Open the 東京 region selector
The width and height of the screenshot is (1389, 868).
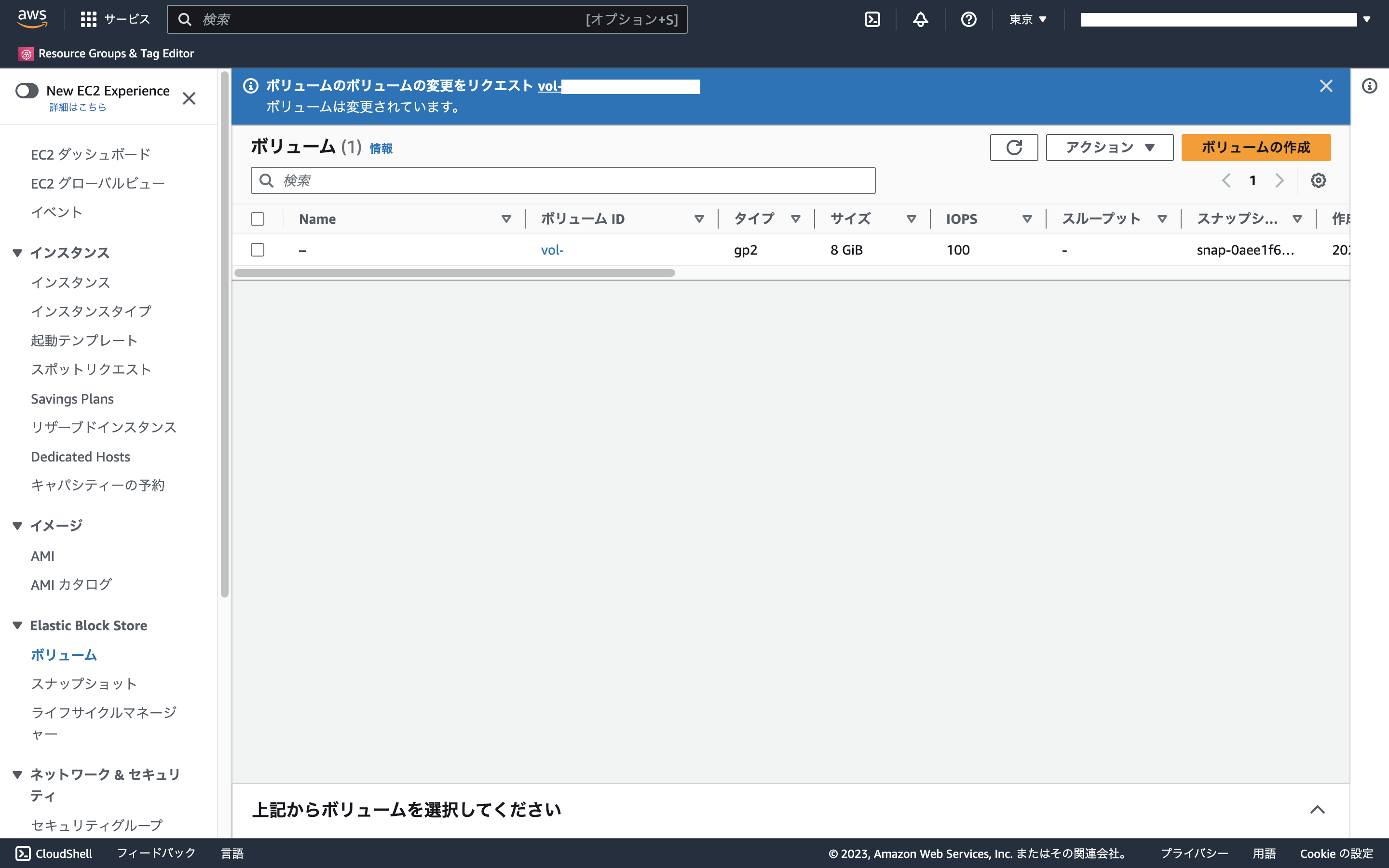(x=1027, y=19)
